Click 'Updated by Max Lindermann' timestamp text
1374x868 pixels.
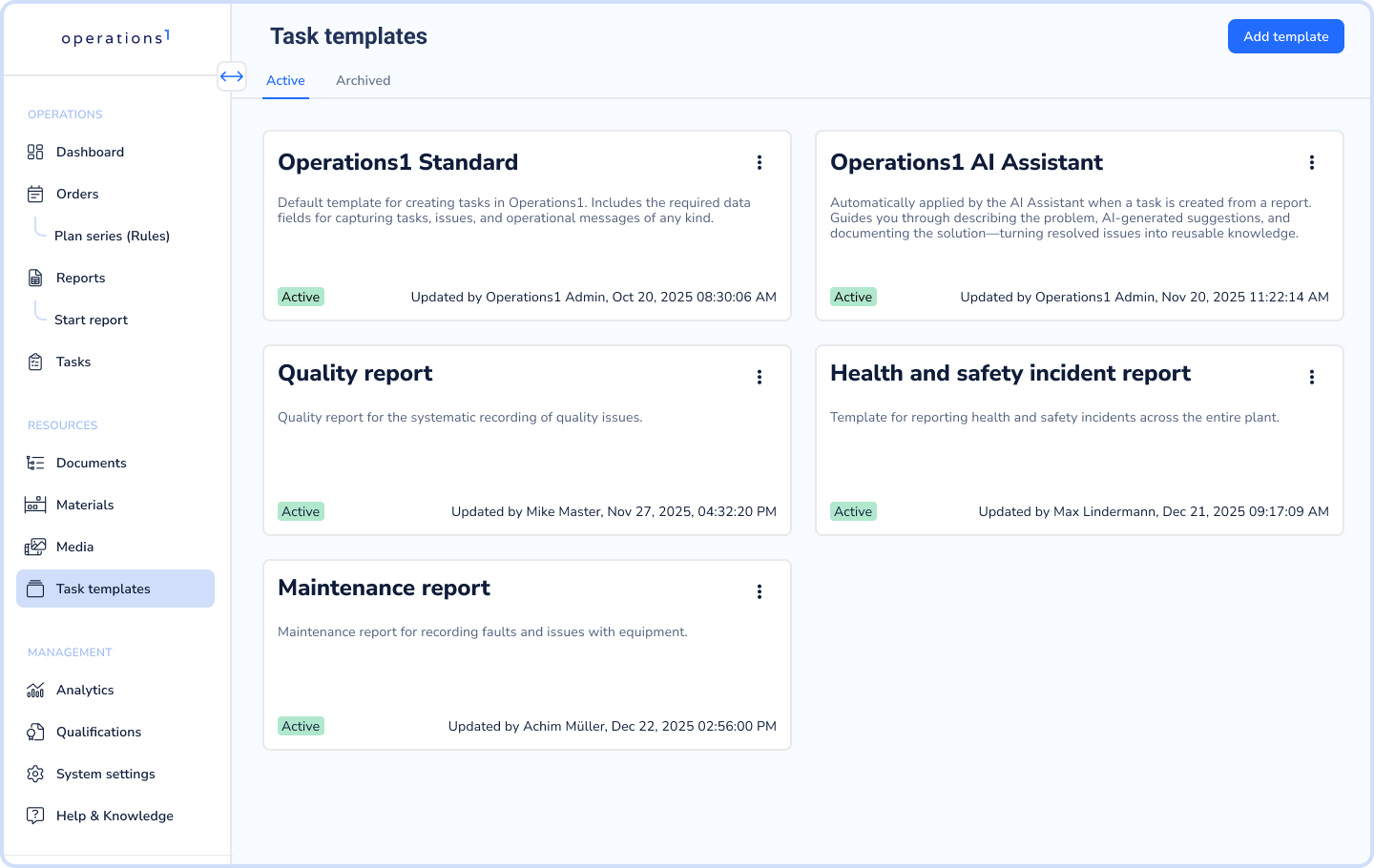point(1154,511)
